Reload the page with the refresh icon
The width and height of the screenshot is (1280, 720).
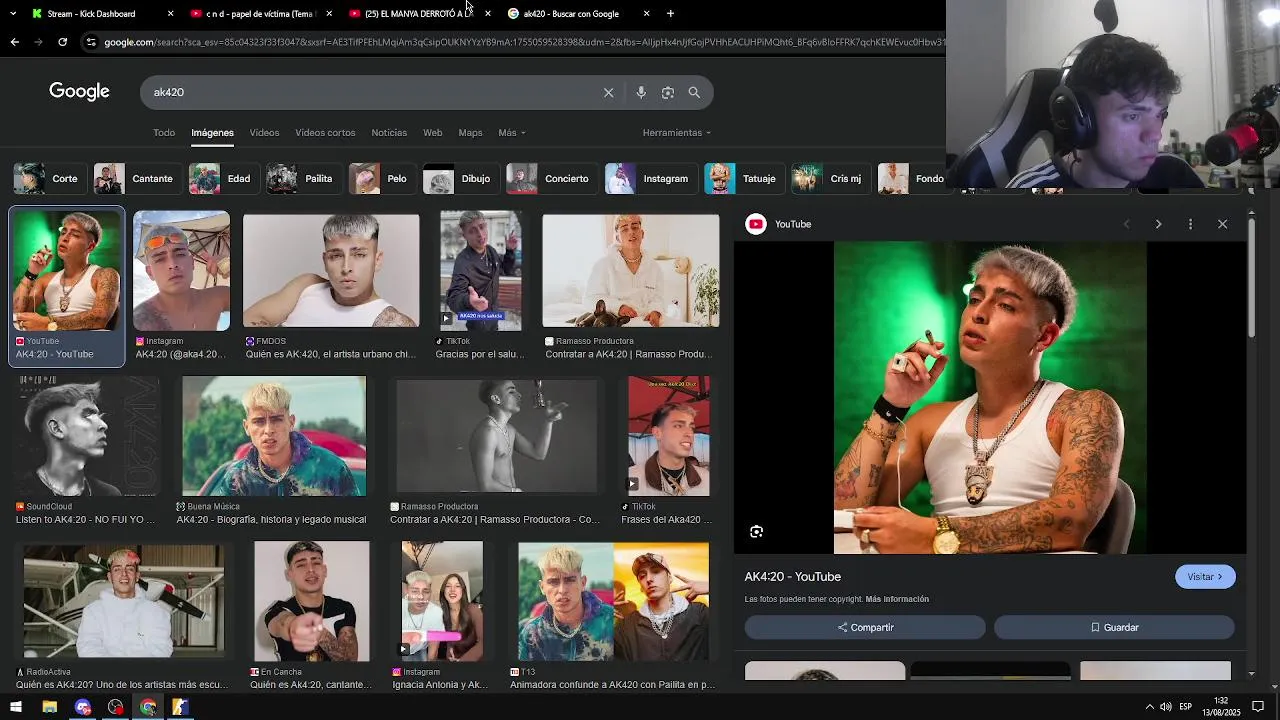coord(62,42)
